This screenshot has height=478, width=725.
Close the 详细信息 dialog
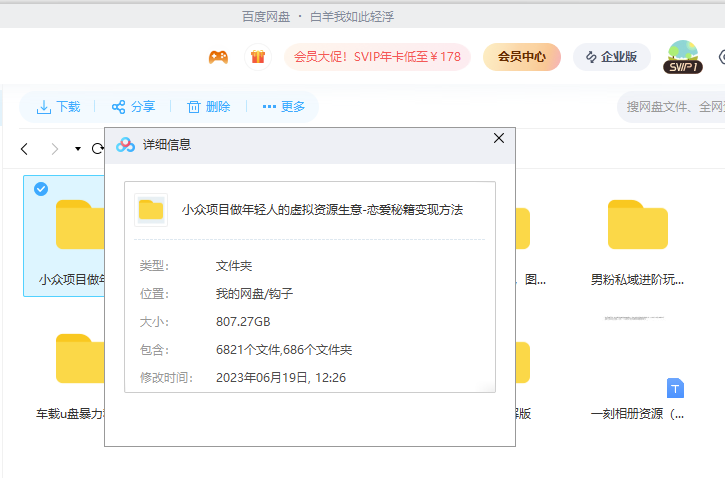click(x=499, y=138)
